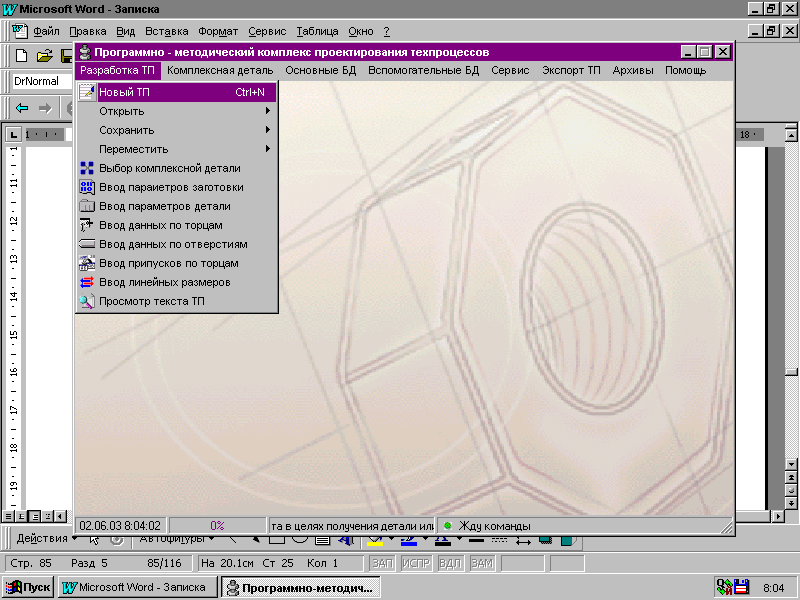800x600 pixels.
Task: Click the notepad icon beside Новый ТП
Action: (x=86, y=92)
